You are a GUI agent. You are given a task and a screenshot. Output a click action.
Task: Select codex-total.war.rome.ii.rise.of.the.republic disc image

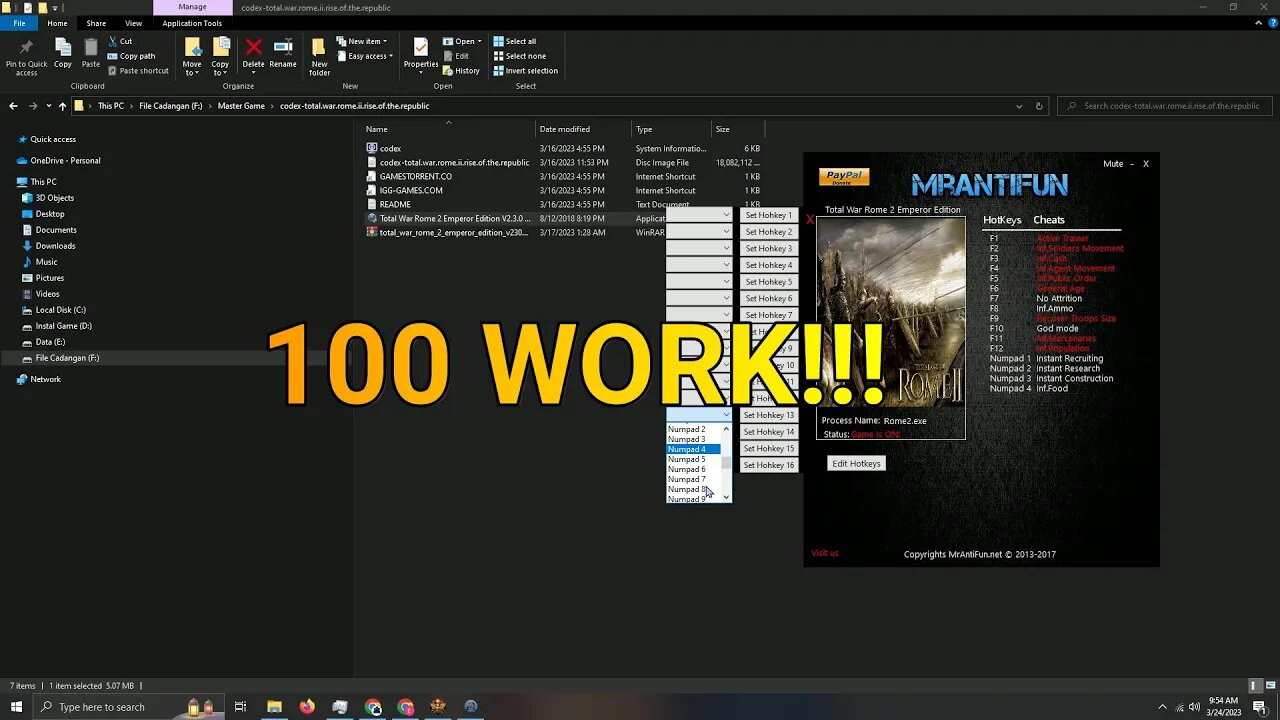(454, 163)
